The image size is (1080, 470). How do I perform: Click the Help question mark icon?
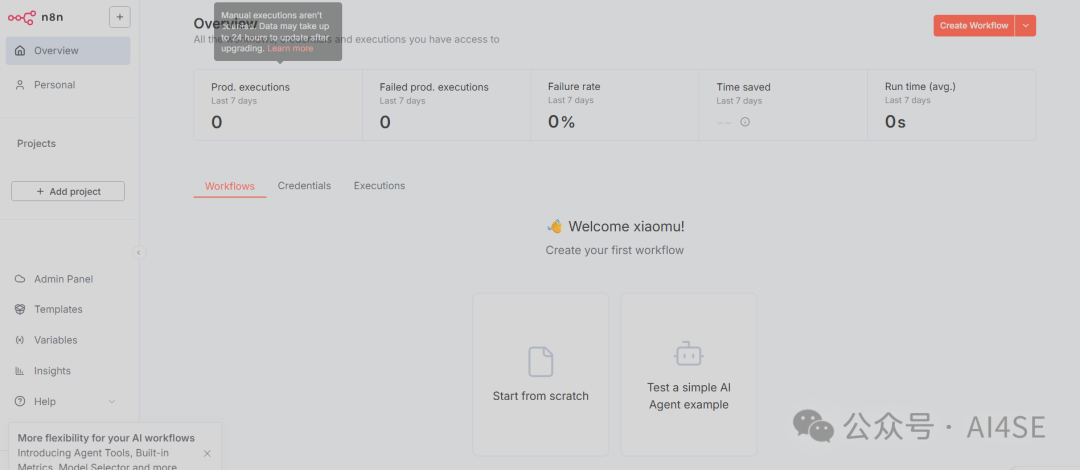(20, 401)
